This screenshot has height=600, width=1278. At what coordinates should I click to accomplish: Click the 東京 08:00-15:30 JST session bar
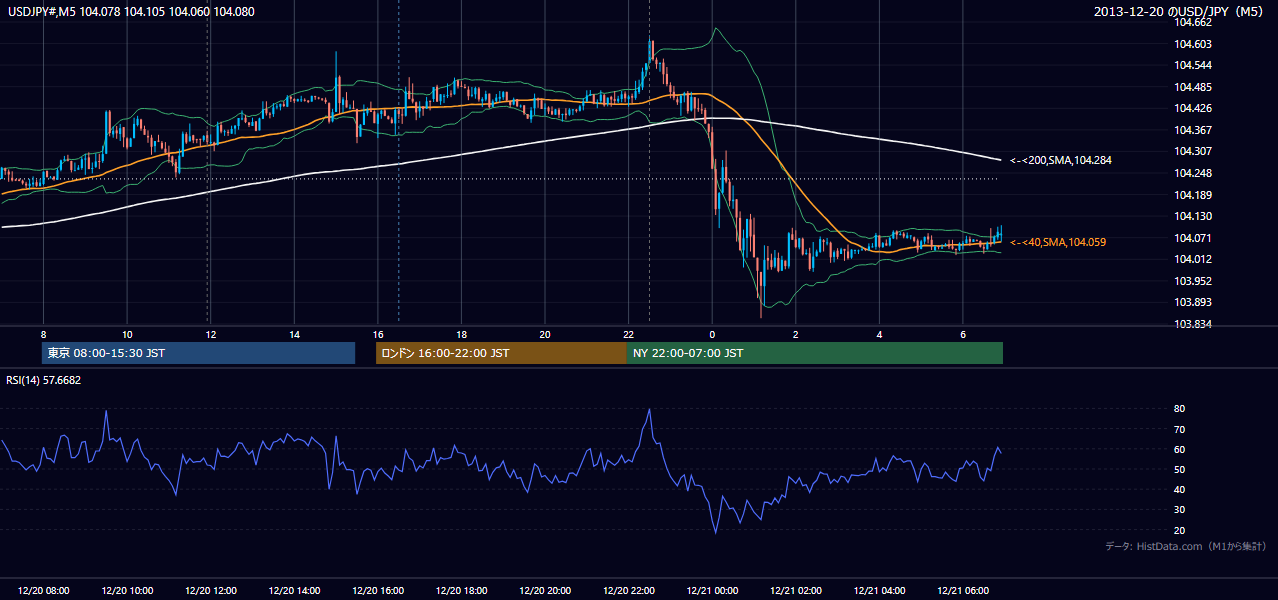(199, 353)
